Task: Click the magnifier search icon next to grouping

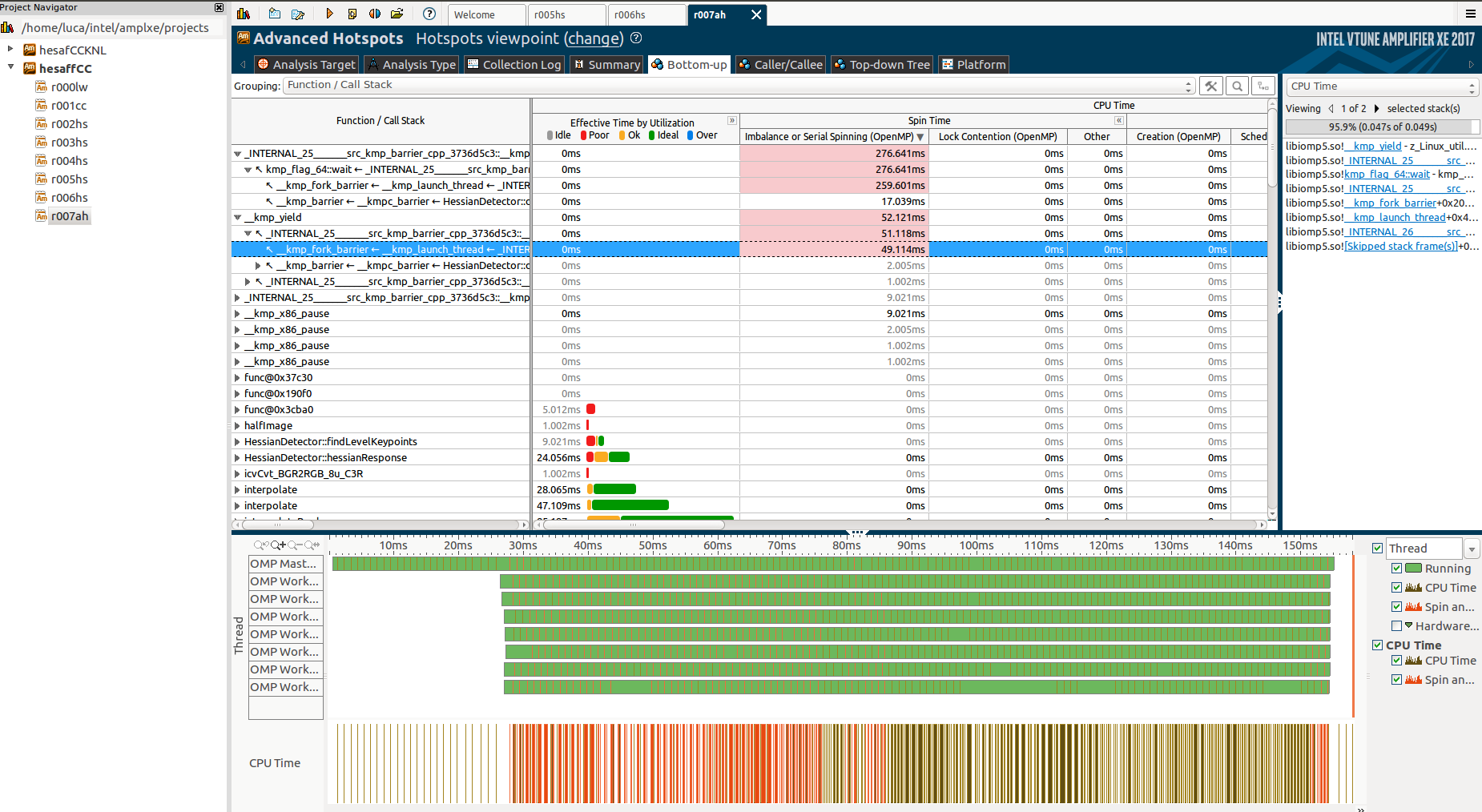Action: click(x=1238, y=86)
